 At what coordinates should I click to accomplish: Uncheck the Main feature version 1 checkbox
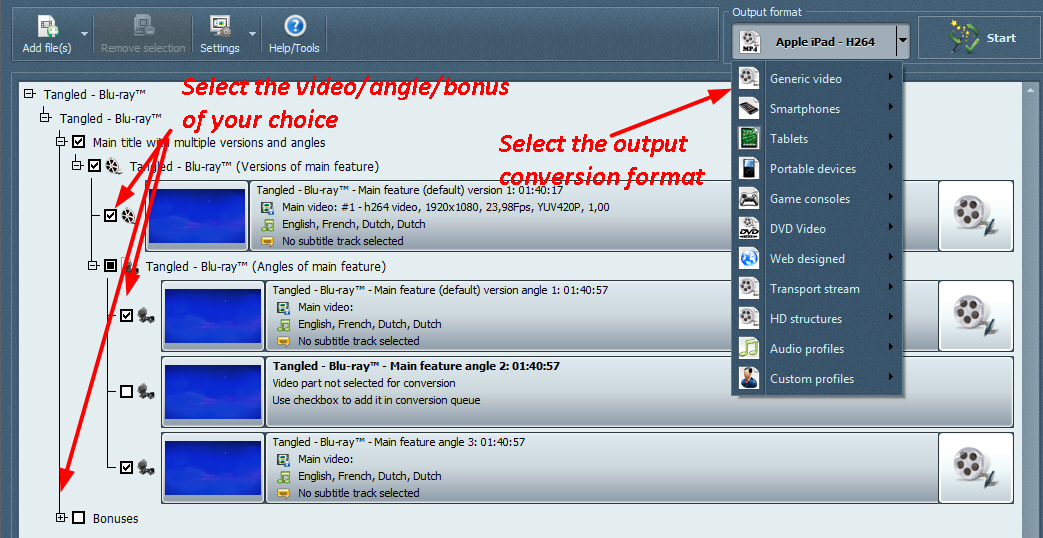[110, 215]
